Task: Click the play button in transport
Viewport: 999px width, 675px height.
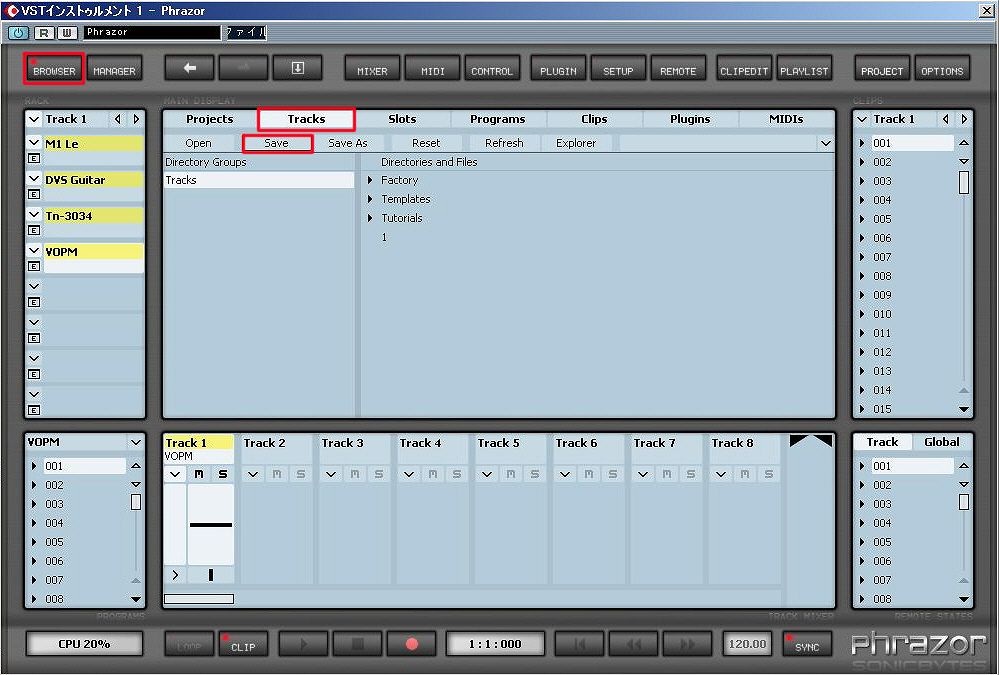Action: 303,644
